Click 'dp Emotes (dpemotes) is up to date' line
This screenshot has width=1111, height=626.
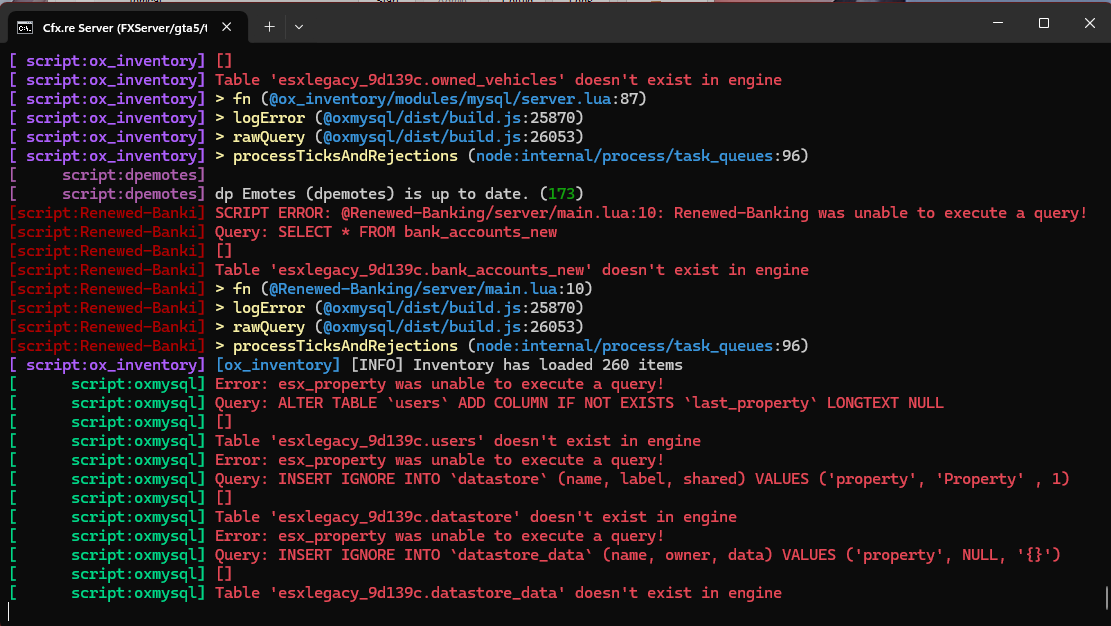coord(399,194)
